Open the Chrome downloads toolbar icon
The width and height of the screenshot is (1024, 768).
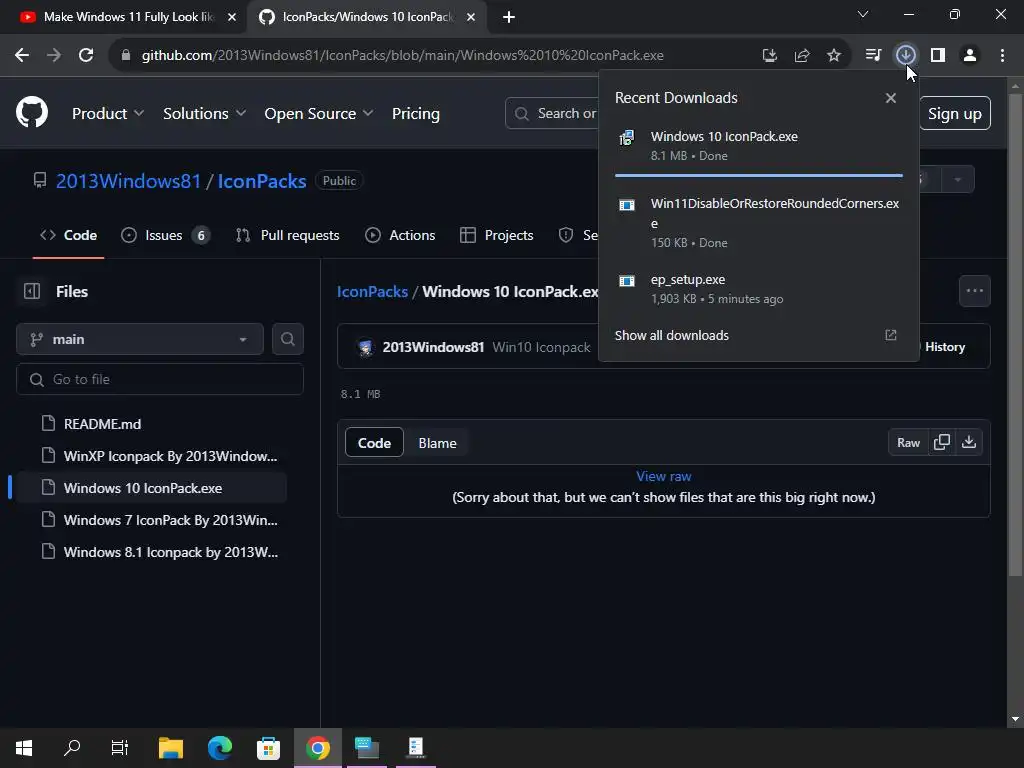point(905,55)
